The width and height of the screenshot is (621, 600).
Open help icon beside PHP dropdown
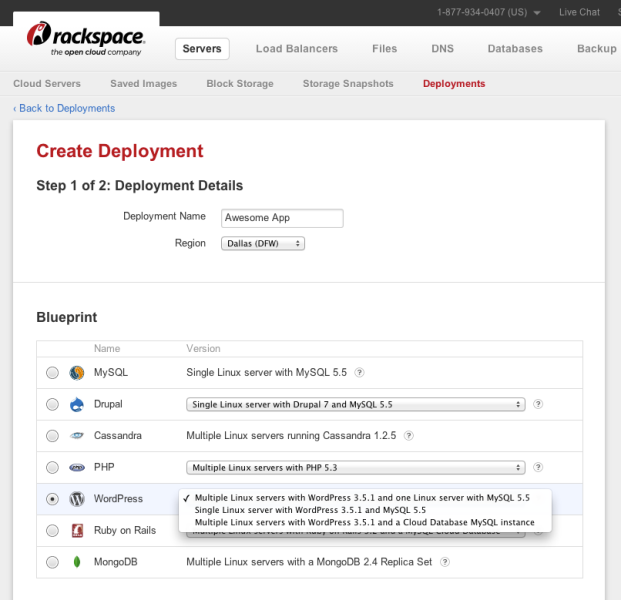coord(538,467)
